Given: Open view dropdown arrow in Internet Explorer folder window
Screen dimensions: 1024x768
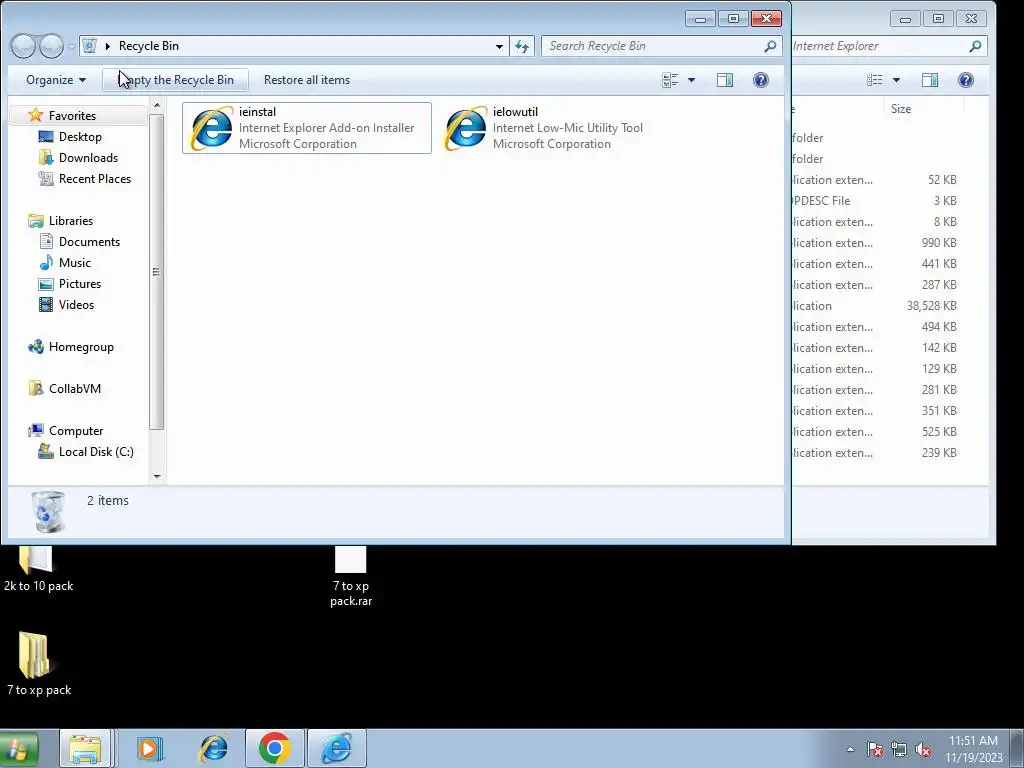Looking at the screenshot, I should [x=897, y=80].
